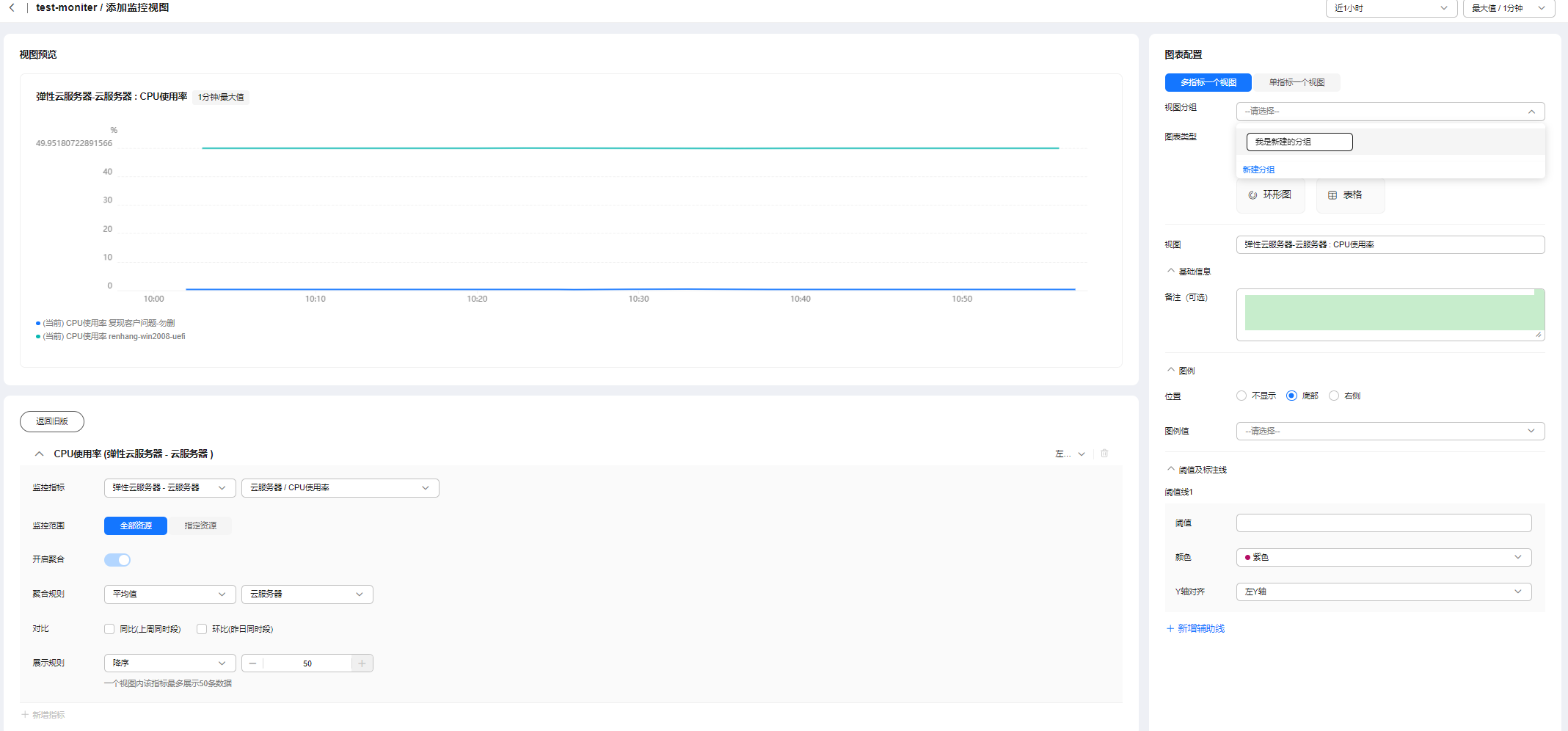Open the 平均值 aggregation rule dropdown
Screen dimensions: 1568x731
point(169,594)
